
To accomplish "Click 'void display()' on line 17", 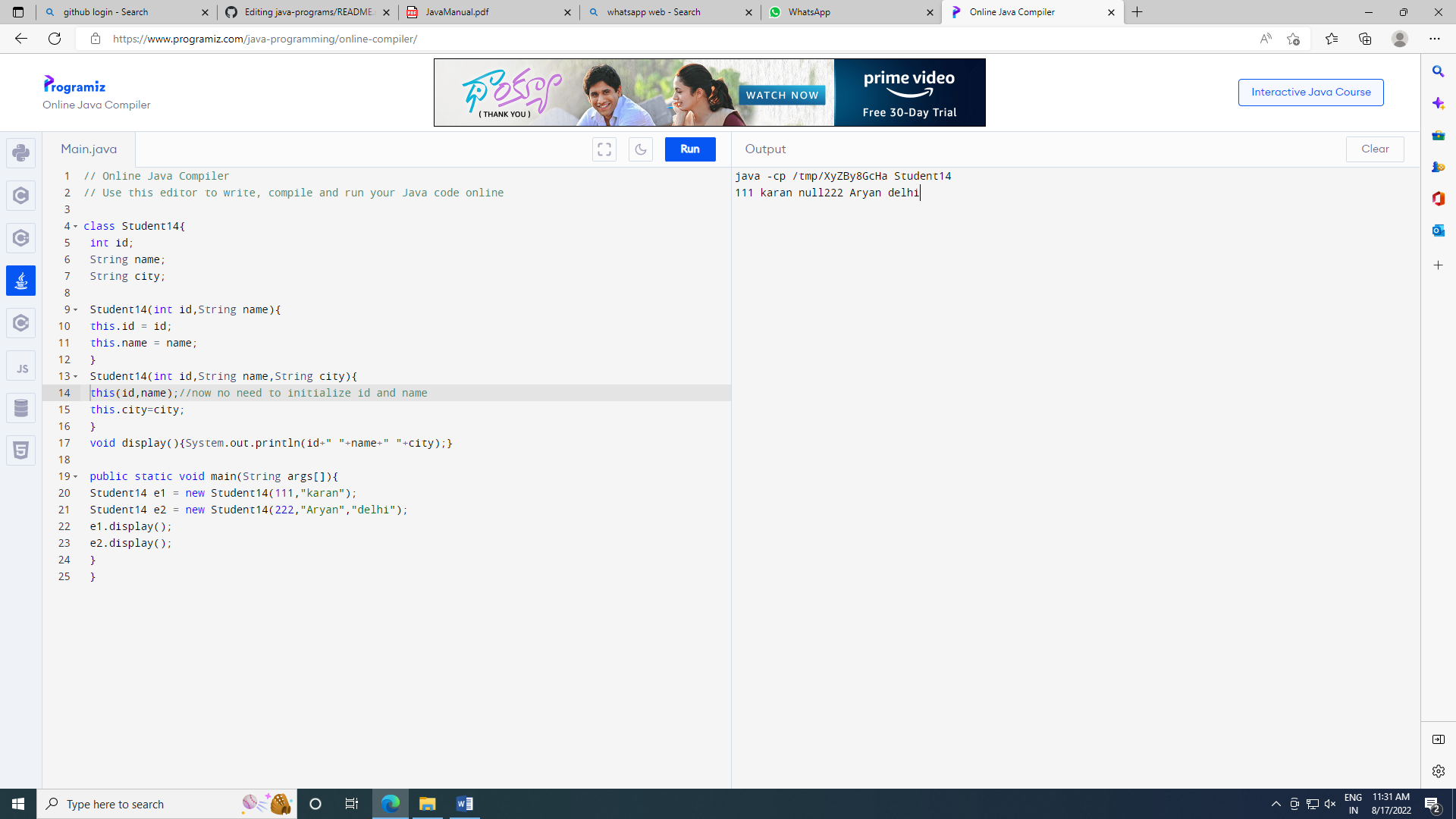I will coord(133,443).
